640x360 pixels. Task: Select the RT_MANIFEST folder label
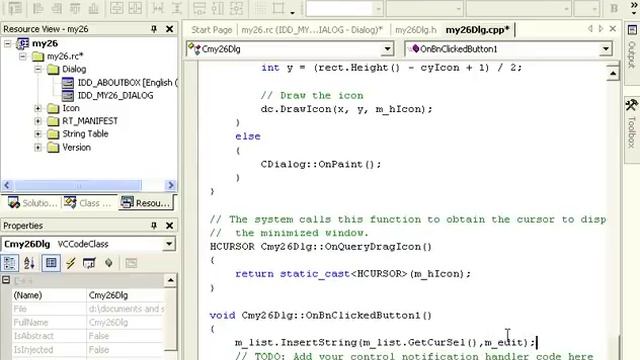pos(90,121)
